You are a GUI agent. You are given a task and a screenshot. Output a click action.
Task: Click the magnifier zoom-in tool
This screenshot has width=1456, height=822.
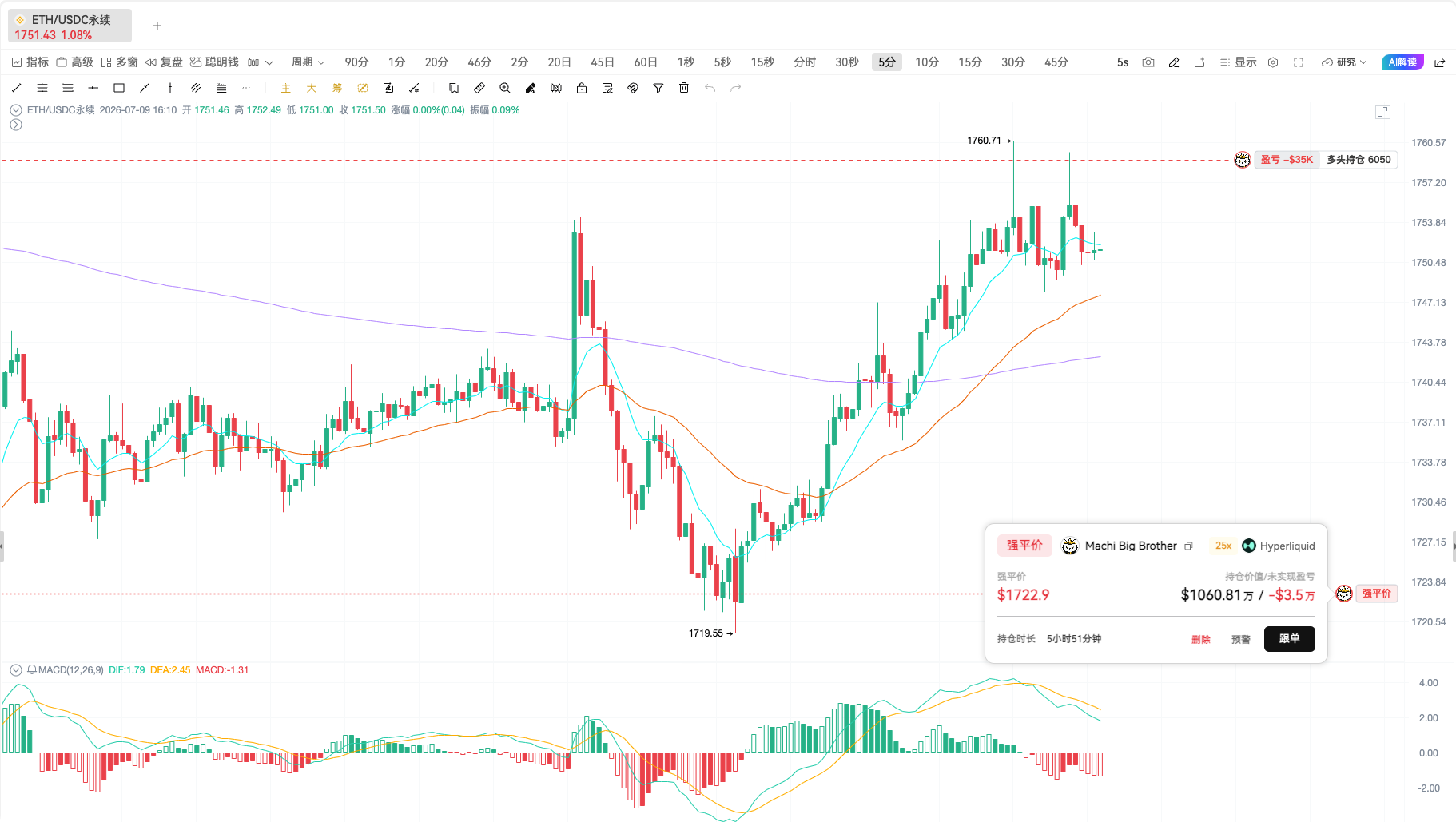pos(505,88)
